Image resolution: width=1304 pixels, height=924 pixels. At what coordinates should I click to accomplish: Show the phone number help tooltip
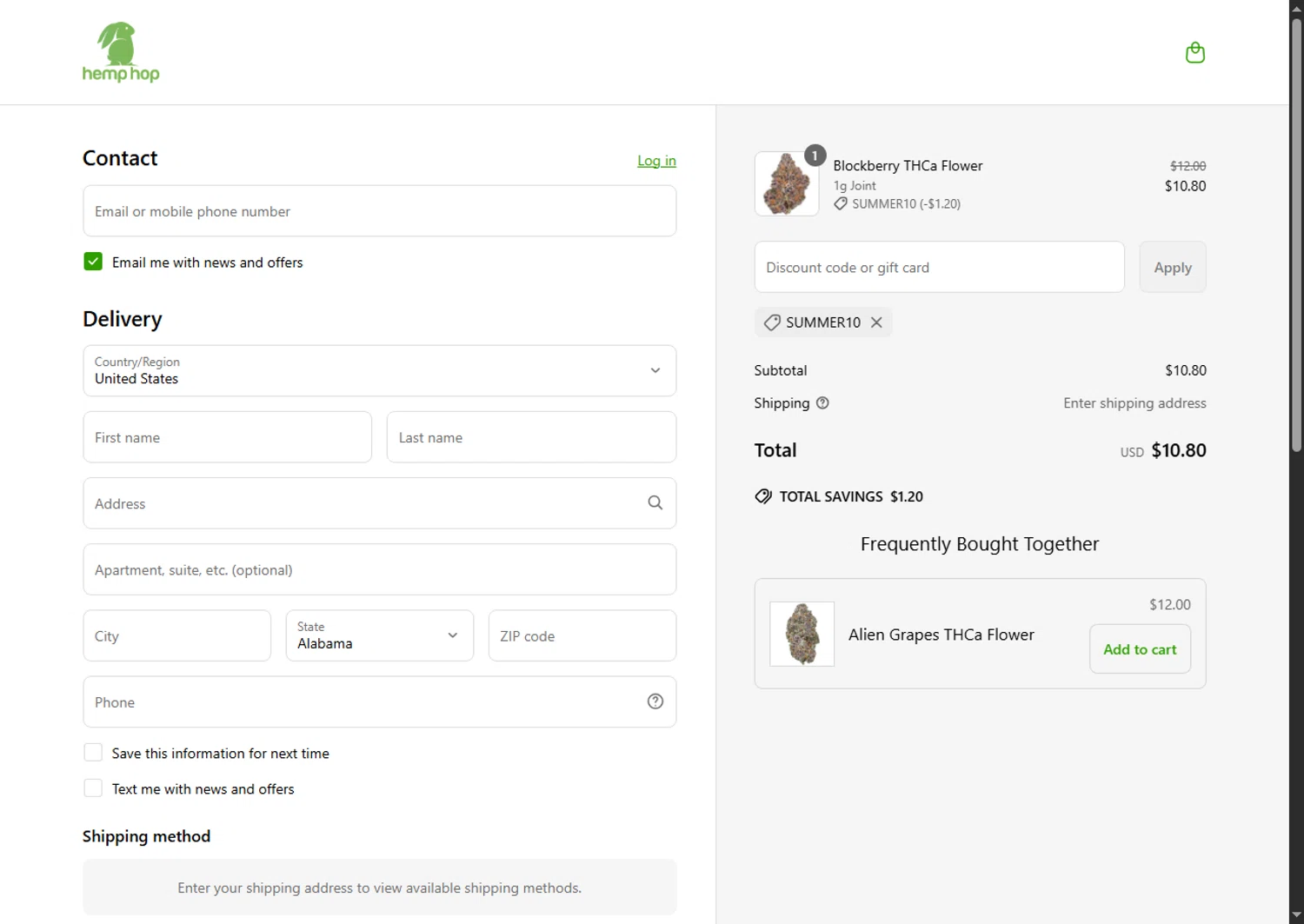click(655, 702)
